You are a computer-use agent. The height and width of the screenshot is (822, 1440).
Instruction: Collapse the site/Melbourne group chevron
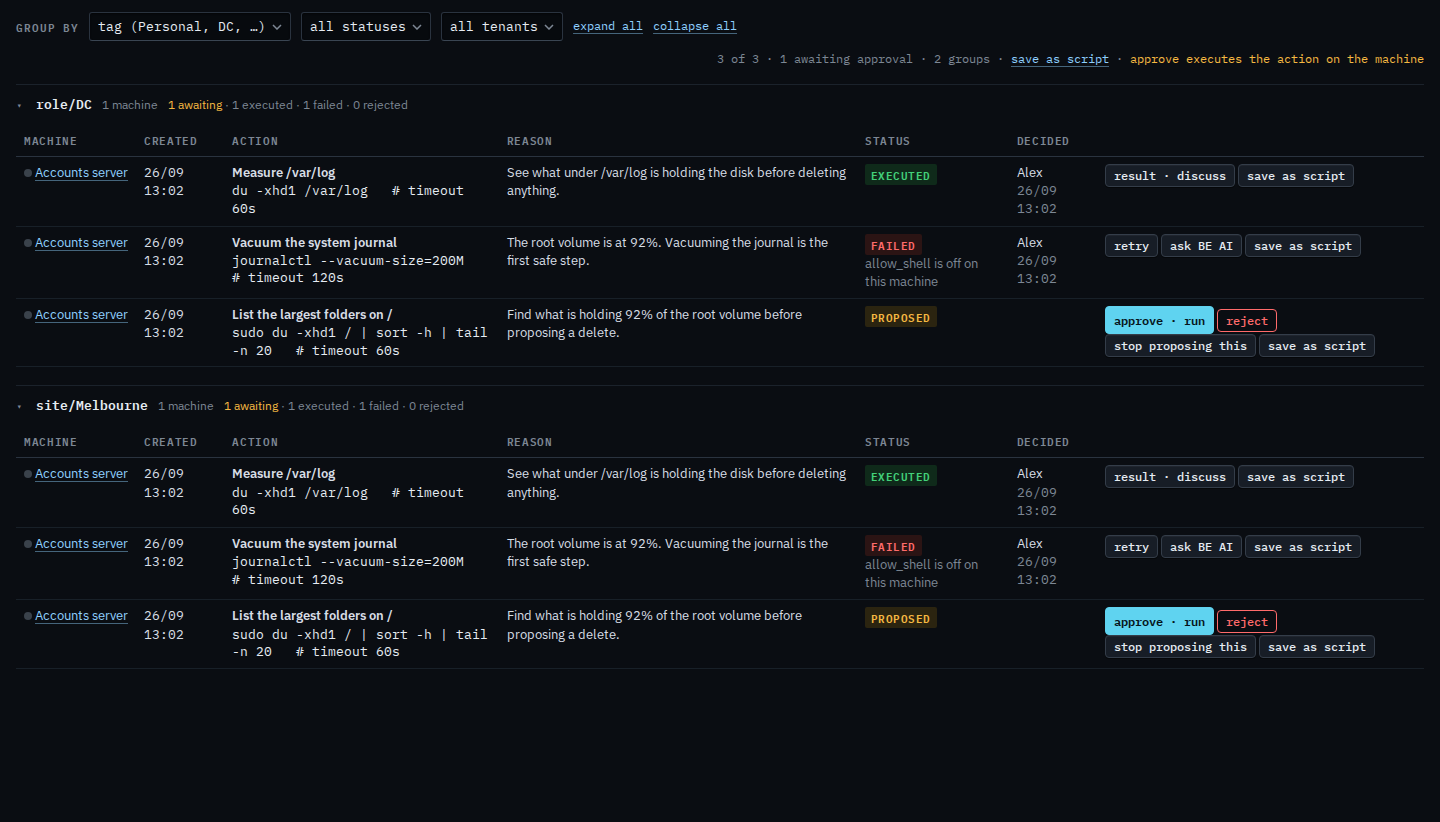coord(19,406)
